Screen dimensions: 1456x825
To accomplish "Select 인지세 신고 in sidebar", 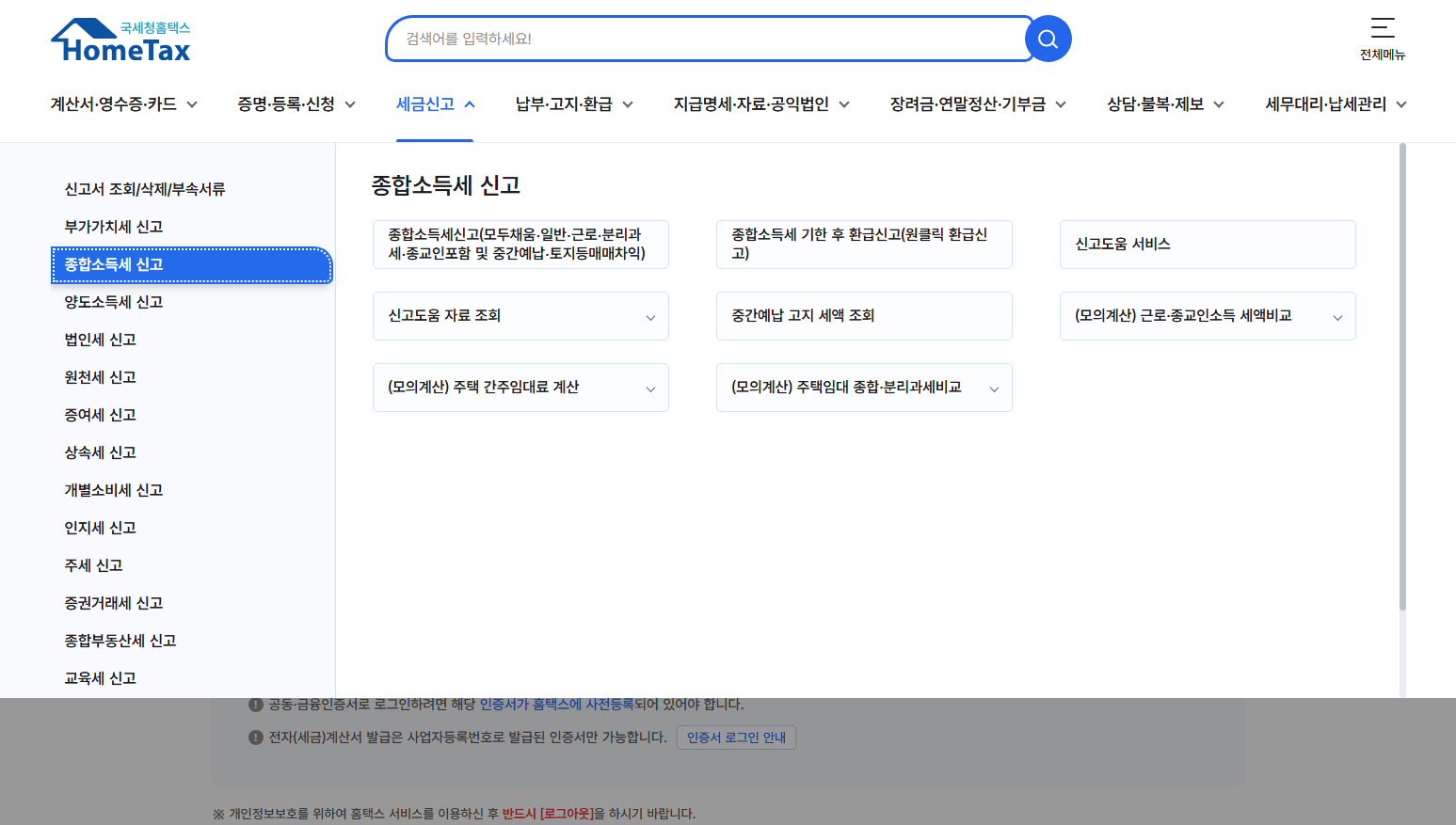I will click(x=101, y=528).
